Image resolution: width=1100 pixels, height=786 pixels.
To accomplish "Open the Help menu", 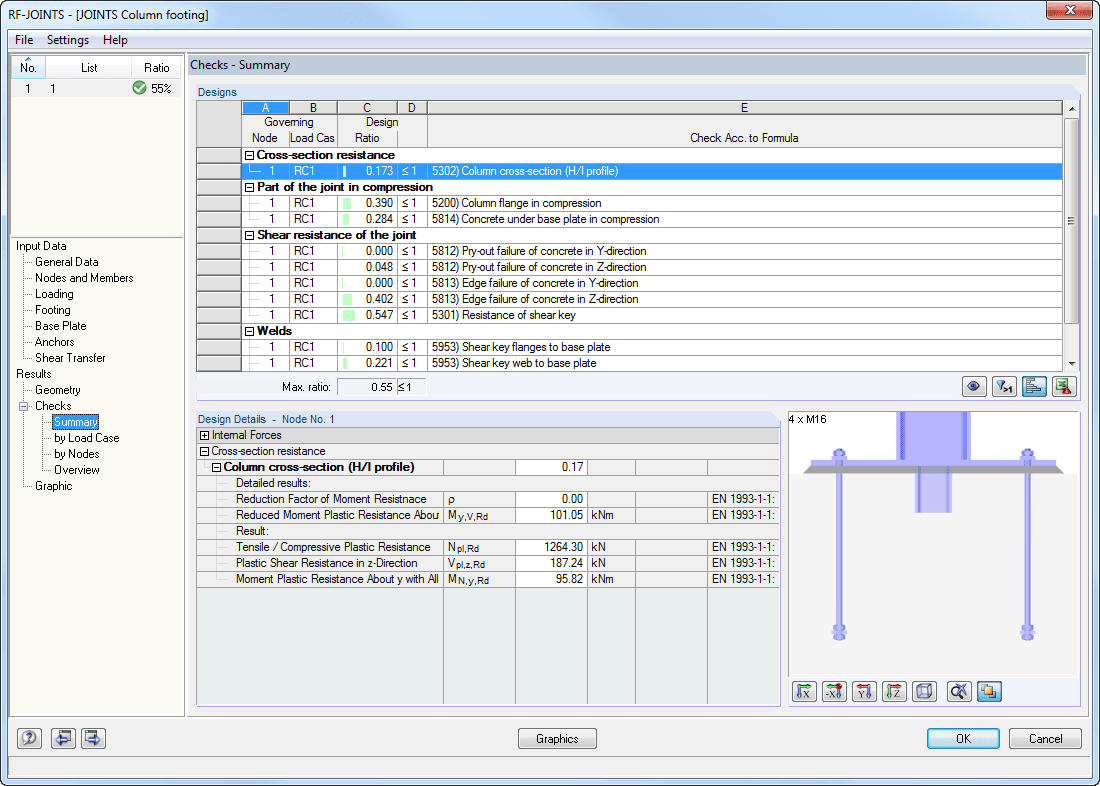I will point(115,40).
